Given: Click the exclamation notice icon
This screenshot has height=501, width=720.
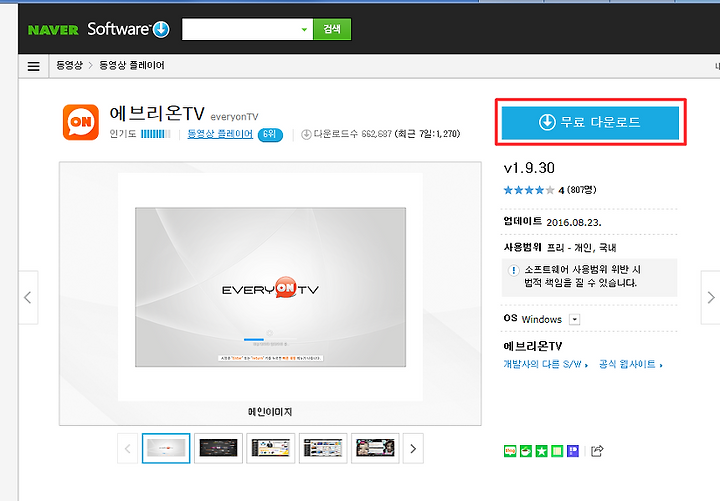Looking at the screenshot, I should pos(513,270).
